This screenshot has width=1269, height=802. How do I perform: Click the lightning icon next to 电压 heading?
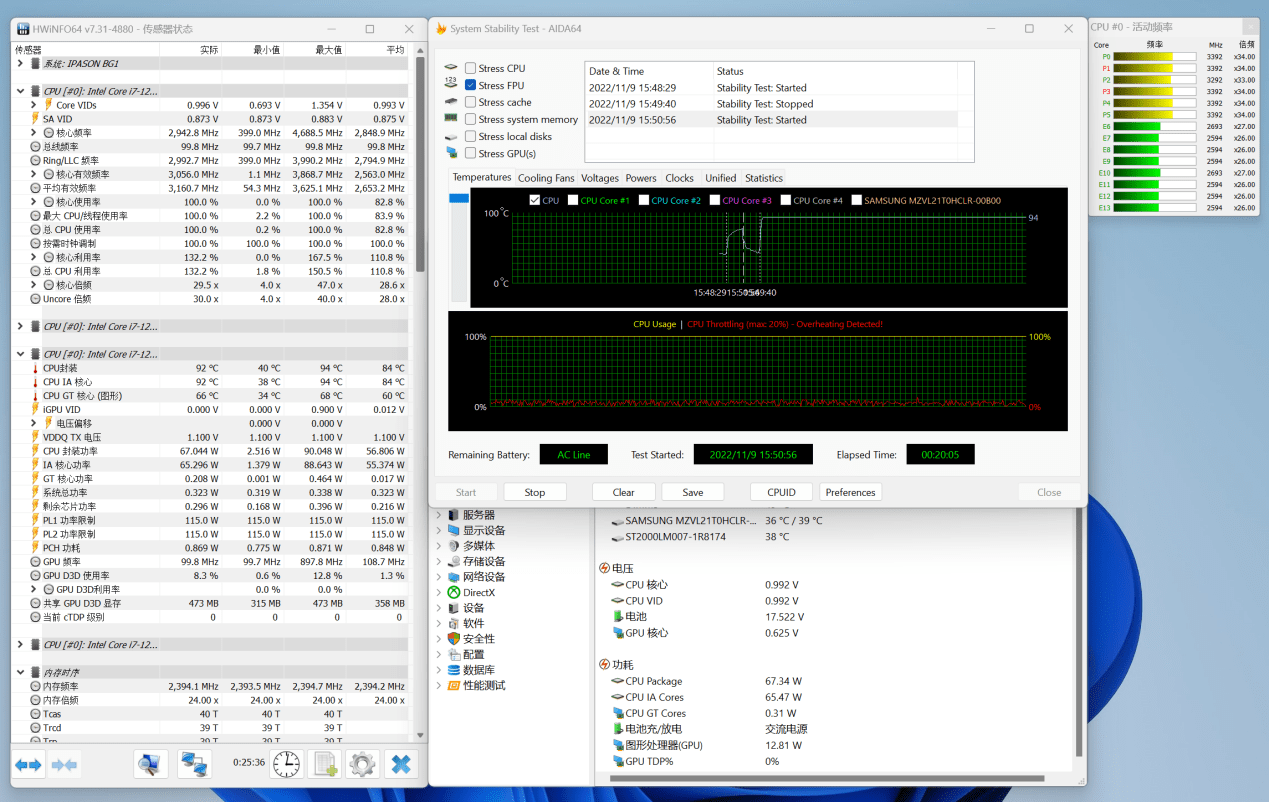[604, 568]
